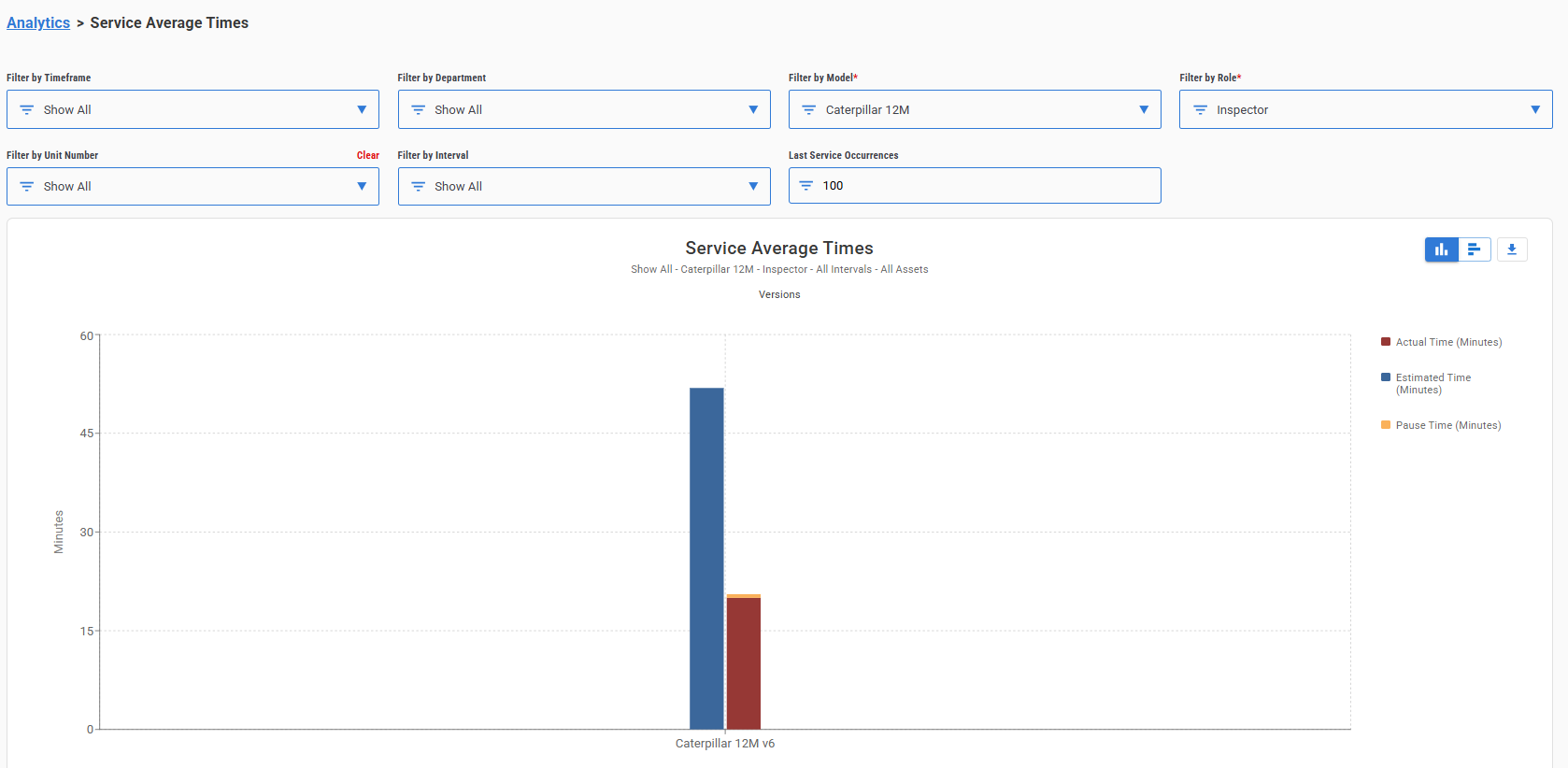
Task: Click the Caterpillar 12M v6 axis label
Action: [725, 744]
